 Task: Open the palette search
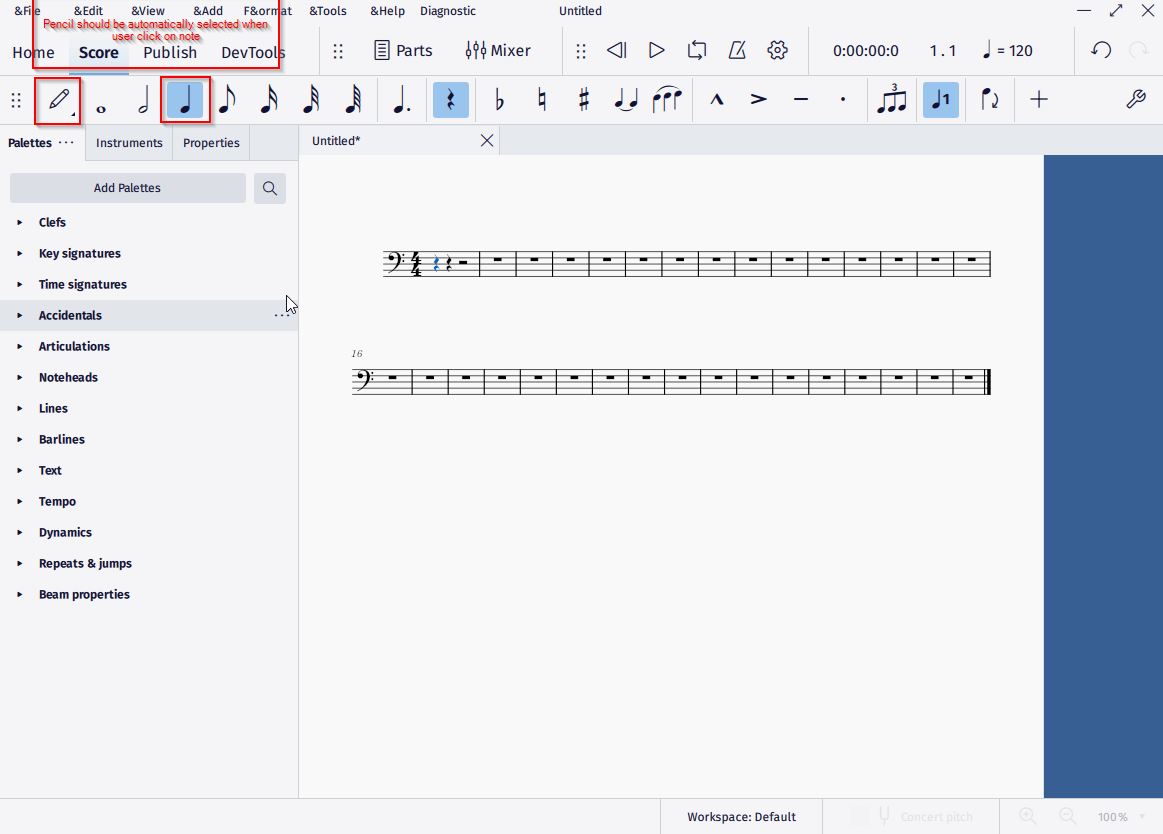(x=269, y=188)
